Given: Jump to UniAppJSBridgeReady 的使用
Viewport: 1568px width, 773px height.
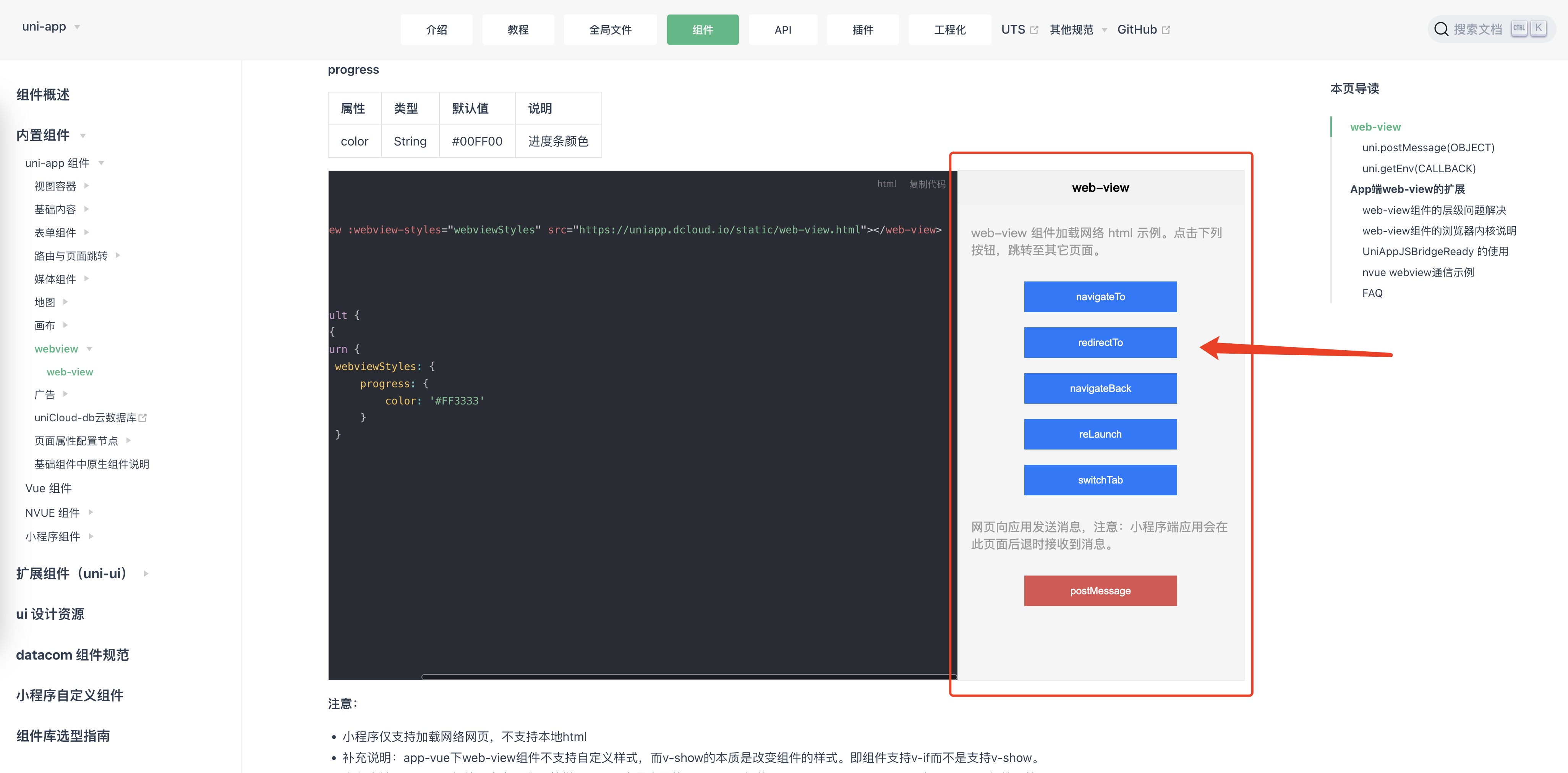Looking at the screenshot, I should (1435, 251).
